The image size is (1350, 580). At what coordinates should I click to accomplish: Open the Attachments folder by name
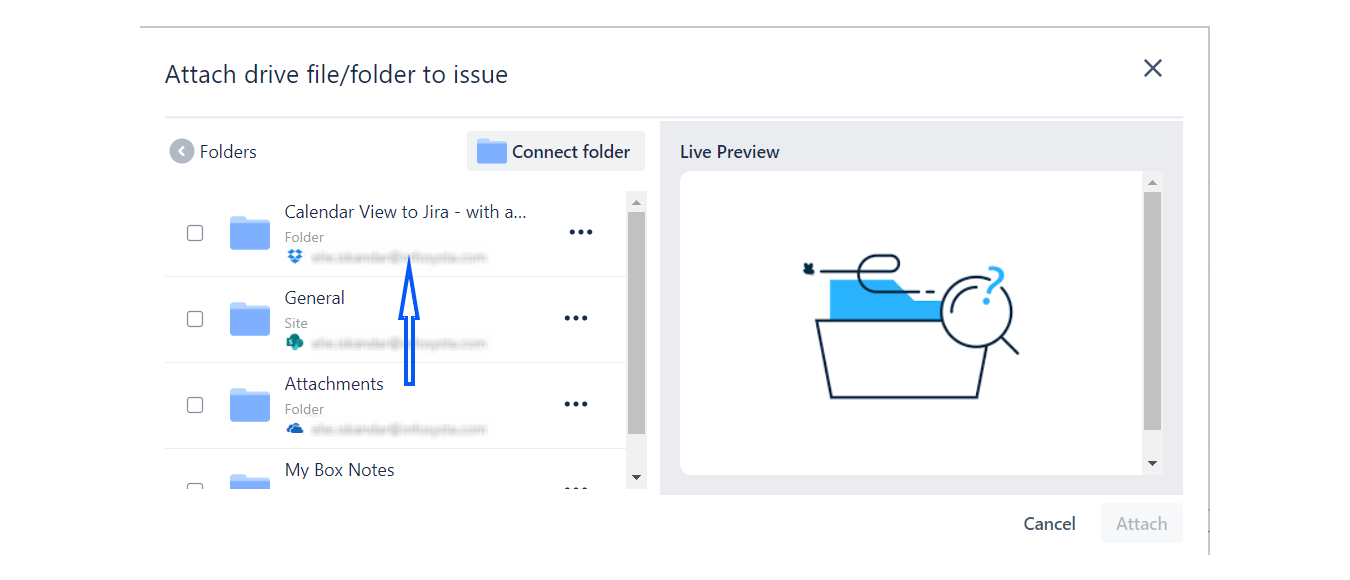pyautogui.click(x=334, y=384)
